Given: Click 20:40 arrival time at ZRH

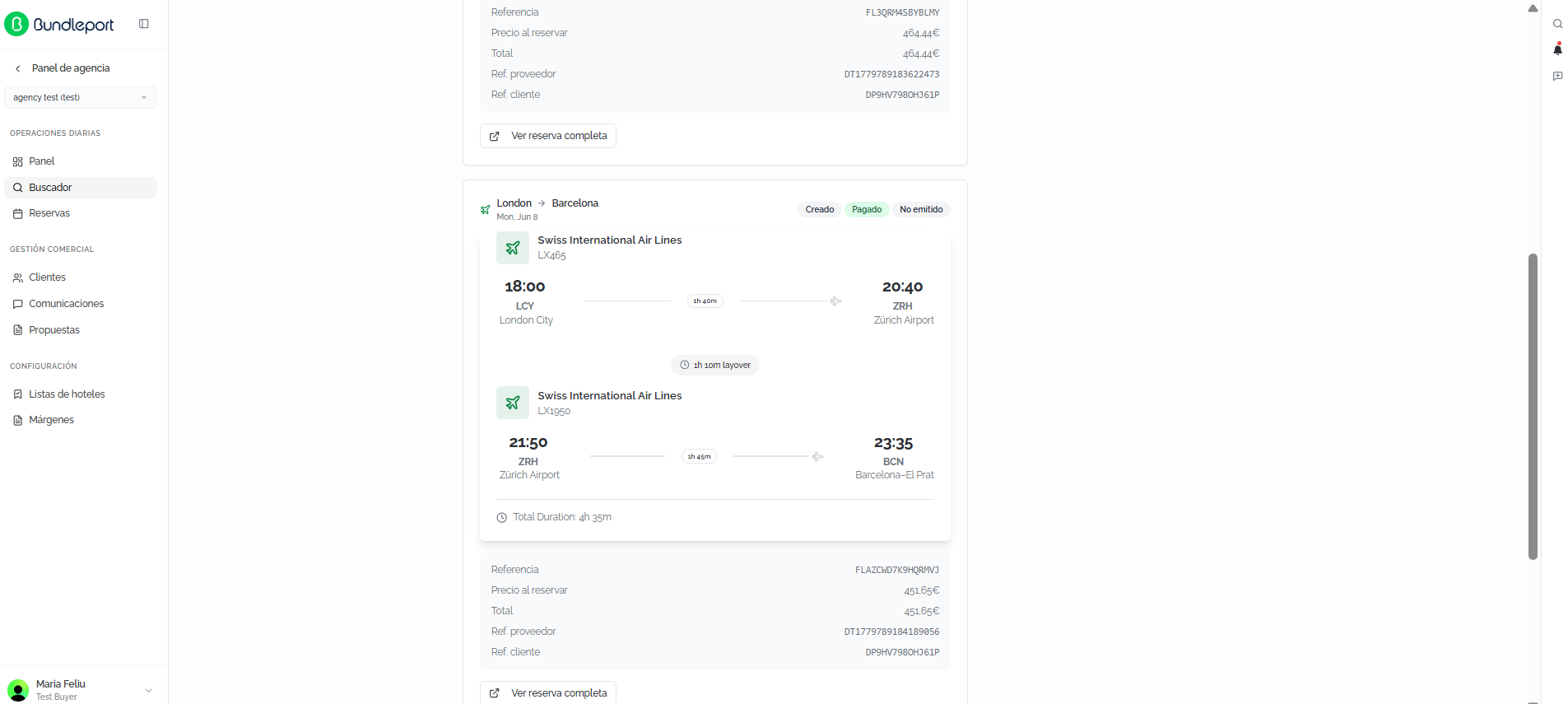Looking at the screenshot, I should point(902,287).
